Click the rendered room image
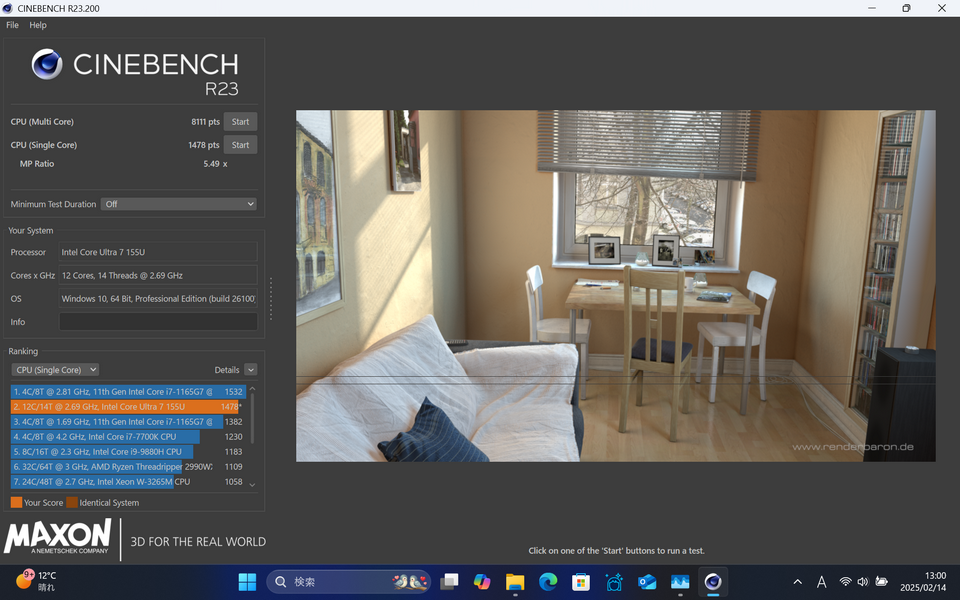Image resolution: width=960 pixels, height=600 pixels. coord(615,286)
